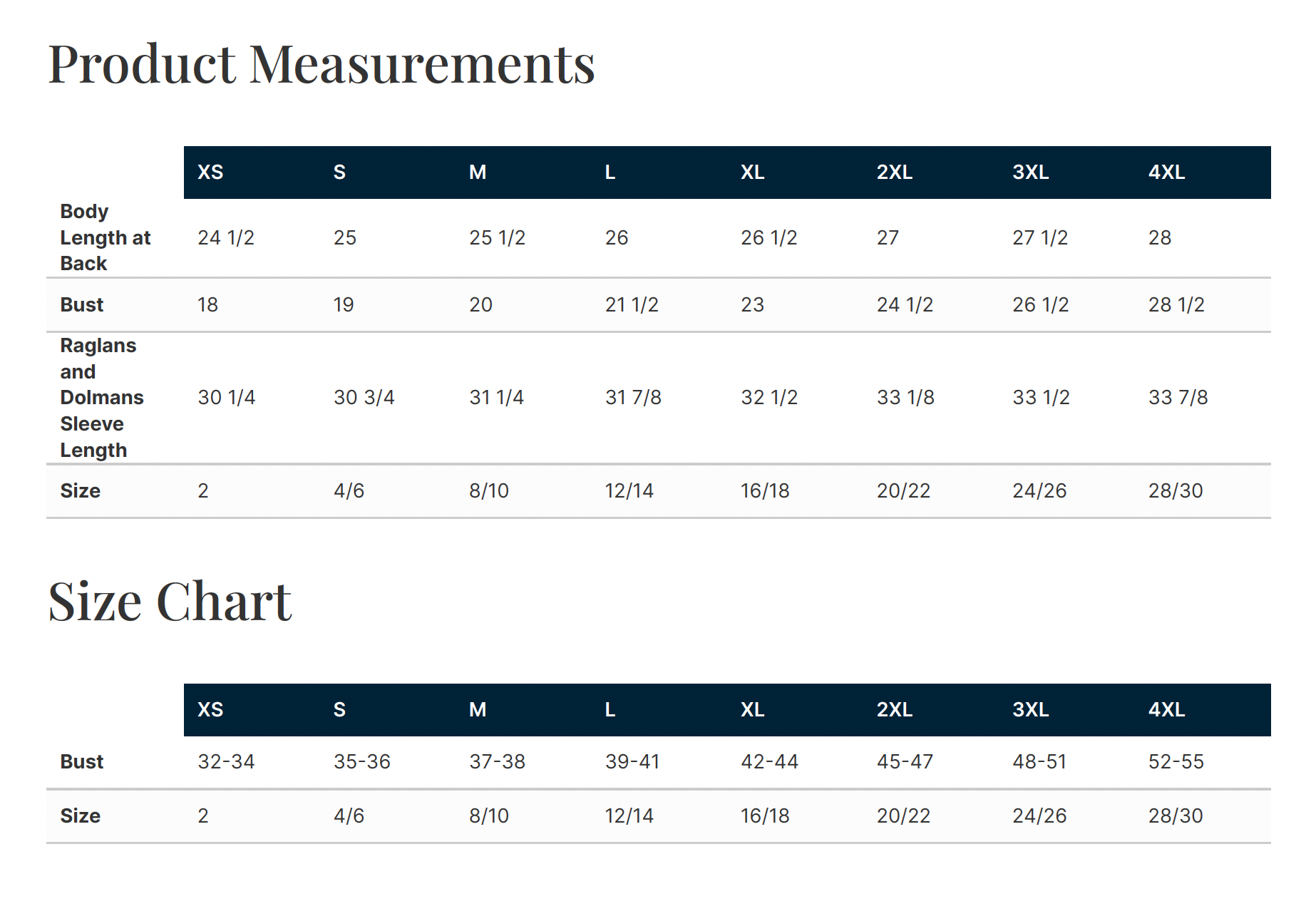Click Raglans and Dolmans Sleeve Length label

pyautogui.click(x=102, y=398)
